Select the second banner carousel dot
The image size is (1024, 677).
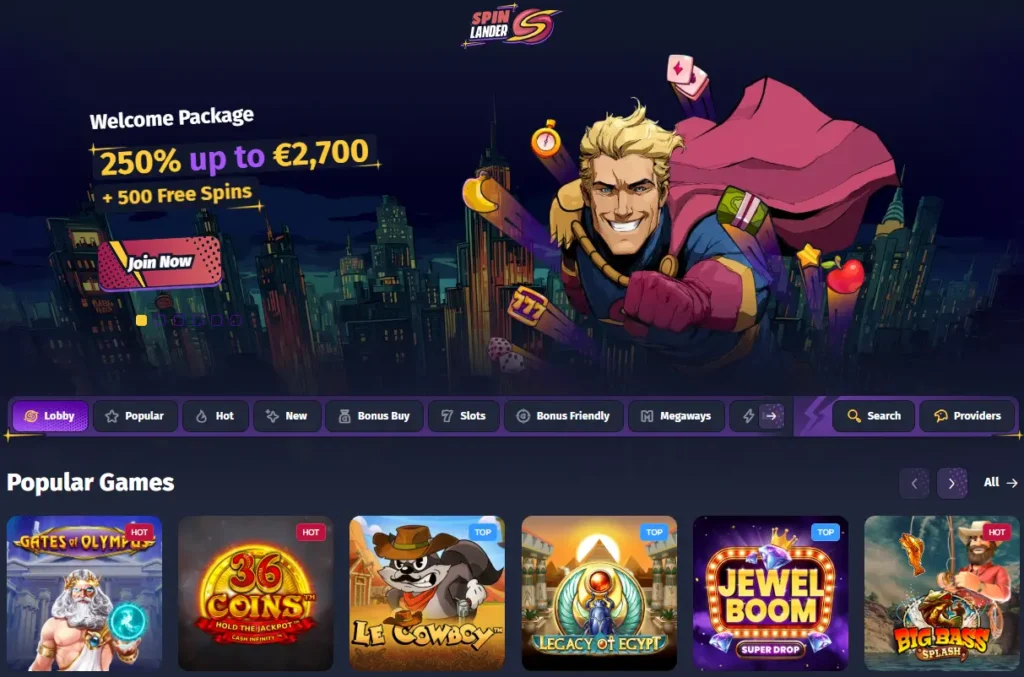tap(160, 320)
